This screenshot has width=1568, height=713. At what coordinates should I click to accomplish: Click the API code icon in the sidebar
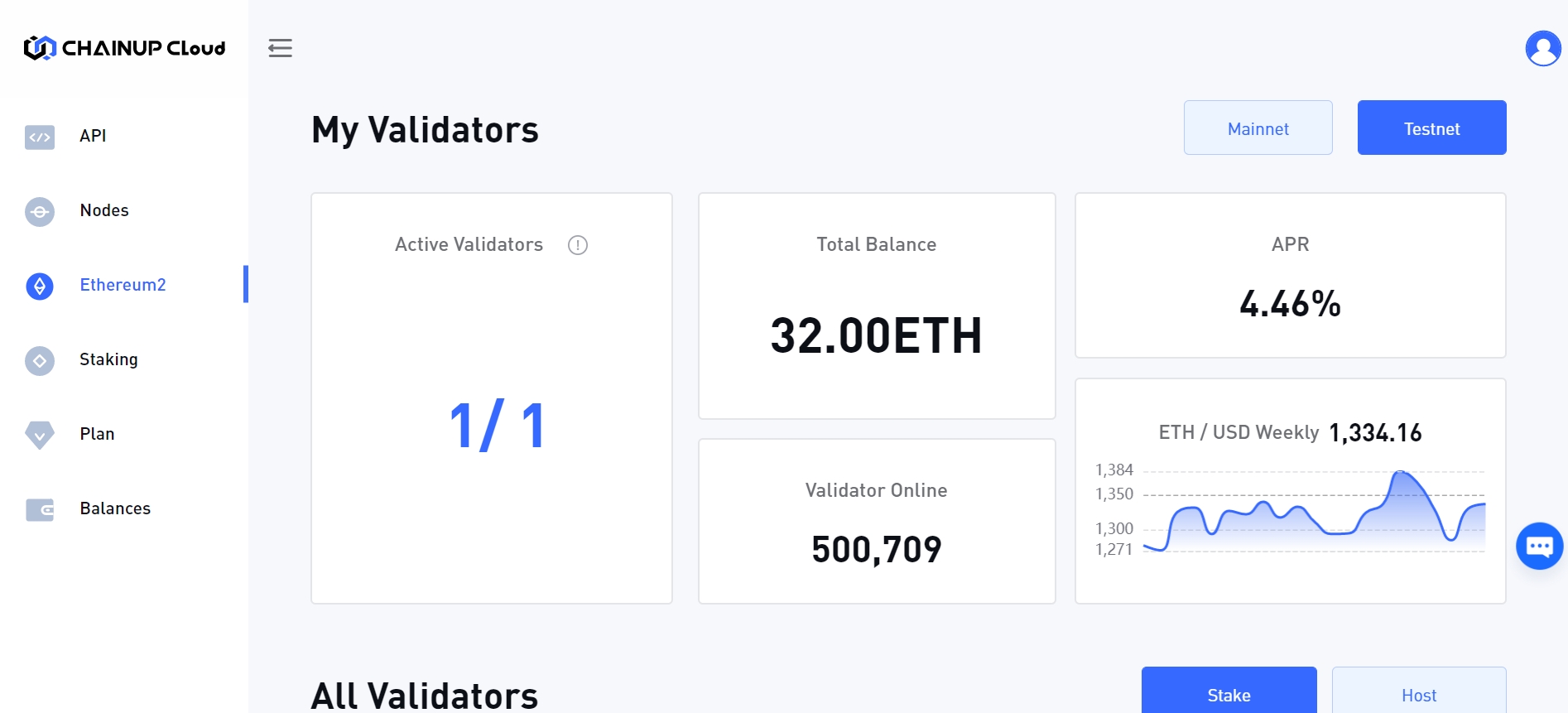40,137
